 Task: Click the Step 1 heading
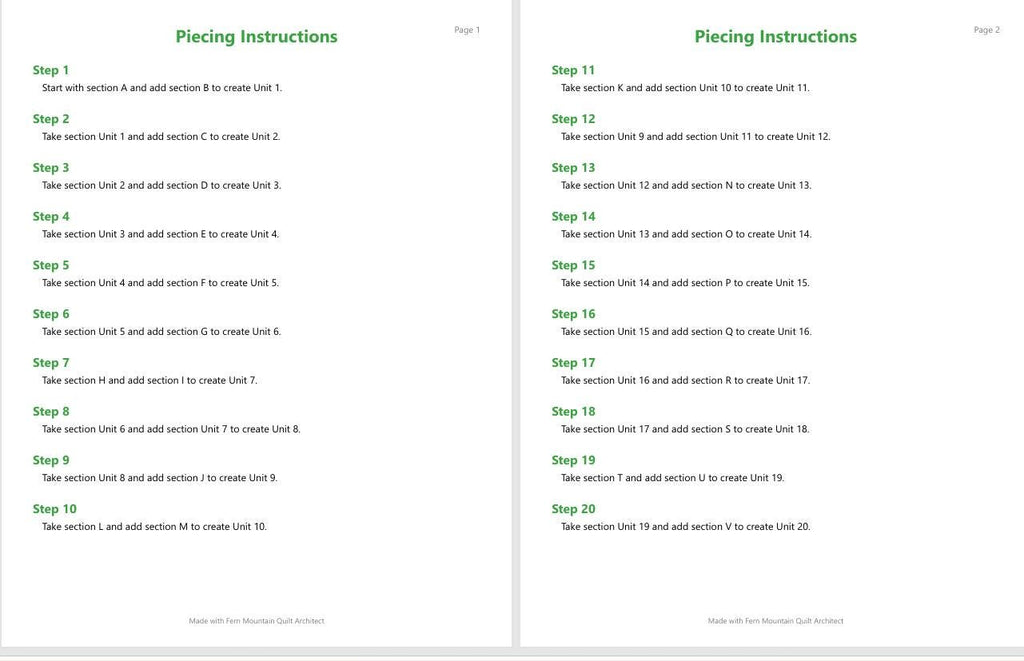(51, 70)
